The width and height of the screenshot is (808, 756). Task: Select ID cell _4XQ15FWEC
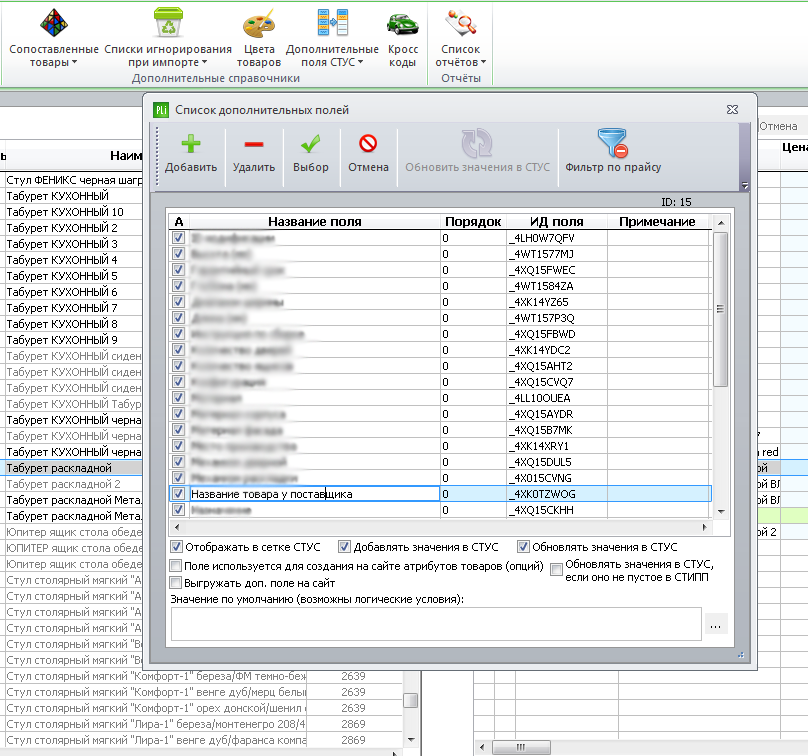point(557,270)
